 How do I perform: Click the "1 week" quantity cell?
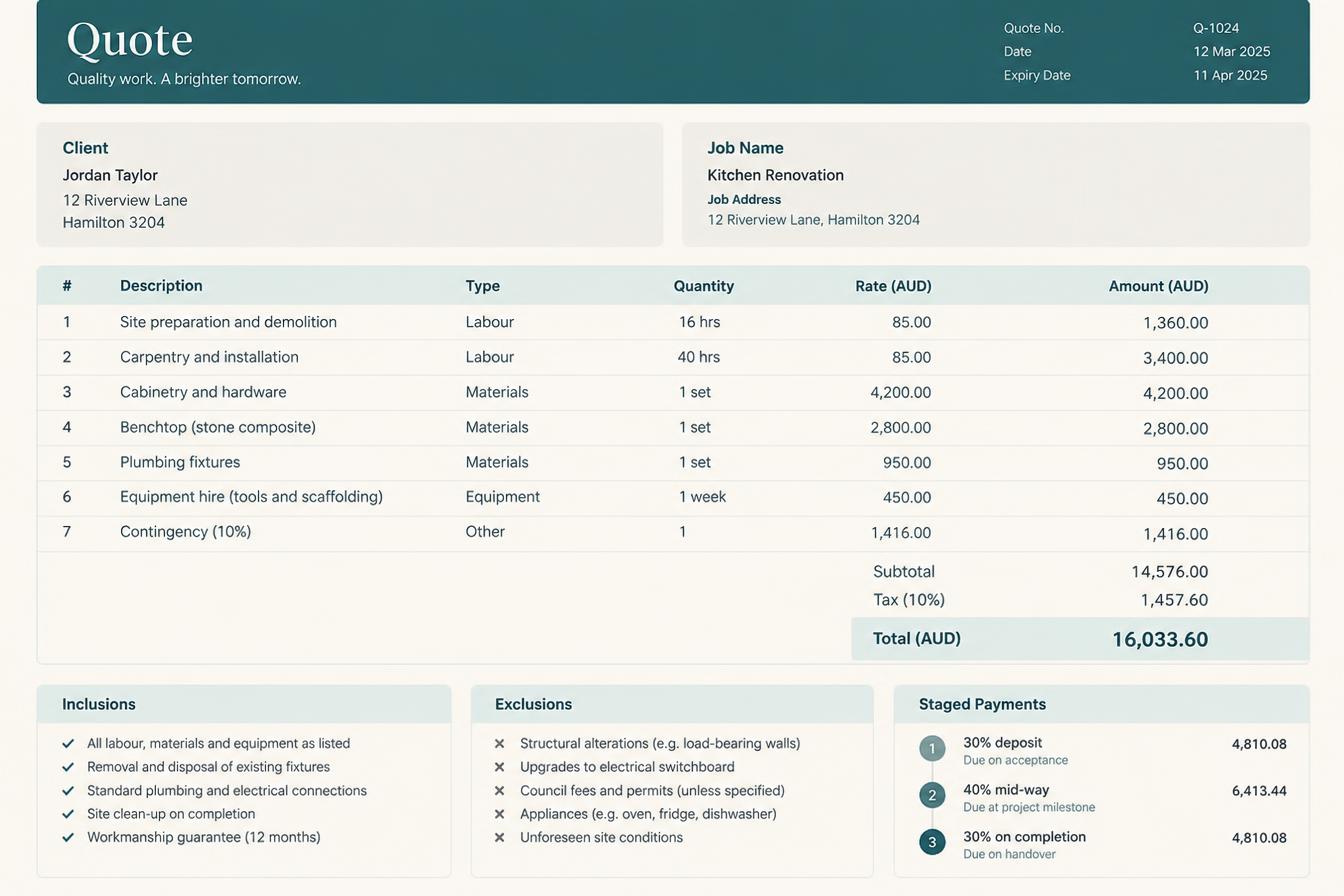coord(702,497)
